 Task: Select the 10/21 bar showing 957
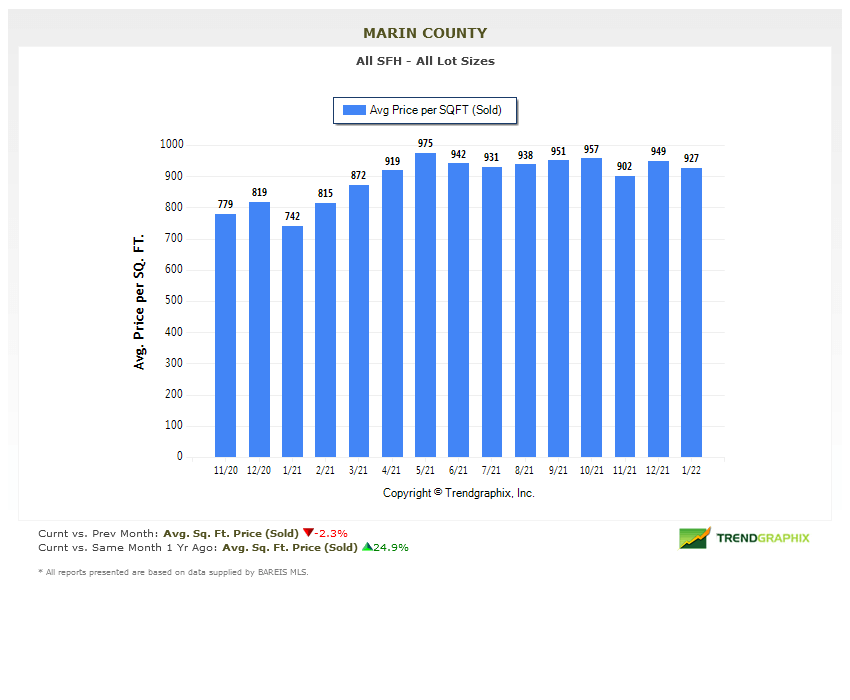pyautogui.click(x=591, y=307)
